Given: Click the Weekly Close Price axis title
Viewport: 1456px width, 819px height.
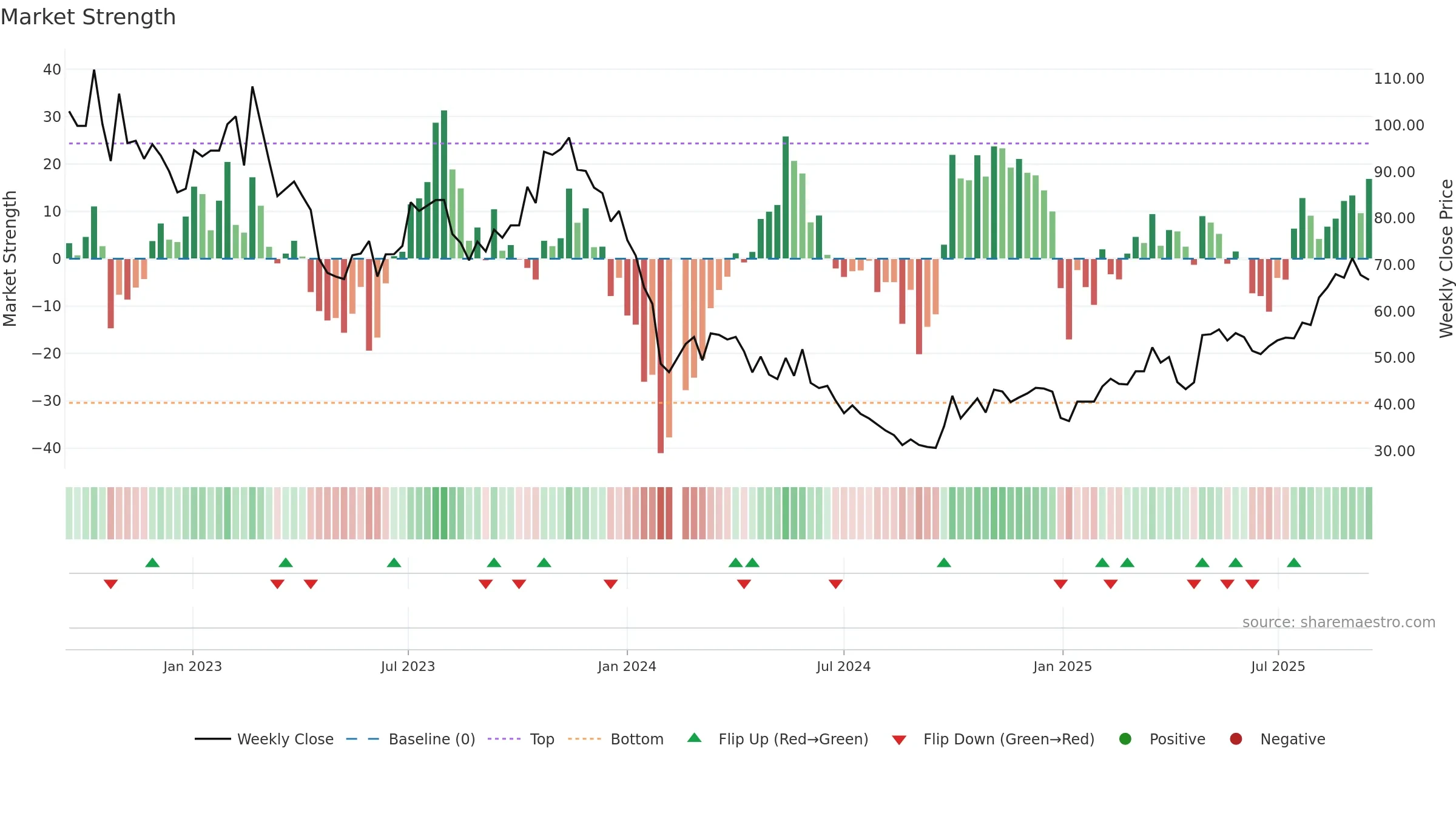Looking at the screenshot, I should [1446, 258].
